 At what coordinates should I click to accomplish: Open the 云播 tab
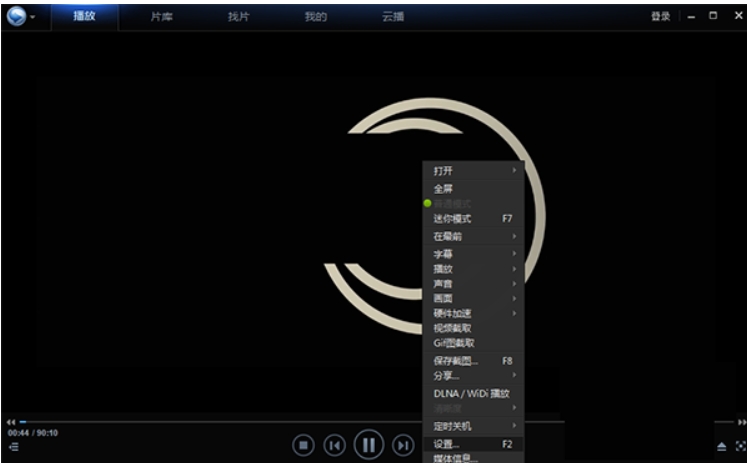(x=393, y=17)
